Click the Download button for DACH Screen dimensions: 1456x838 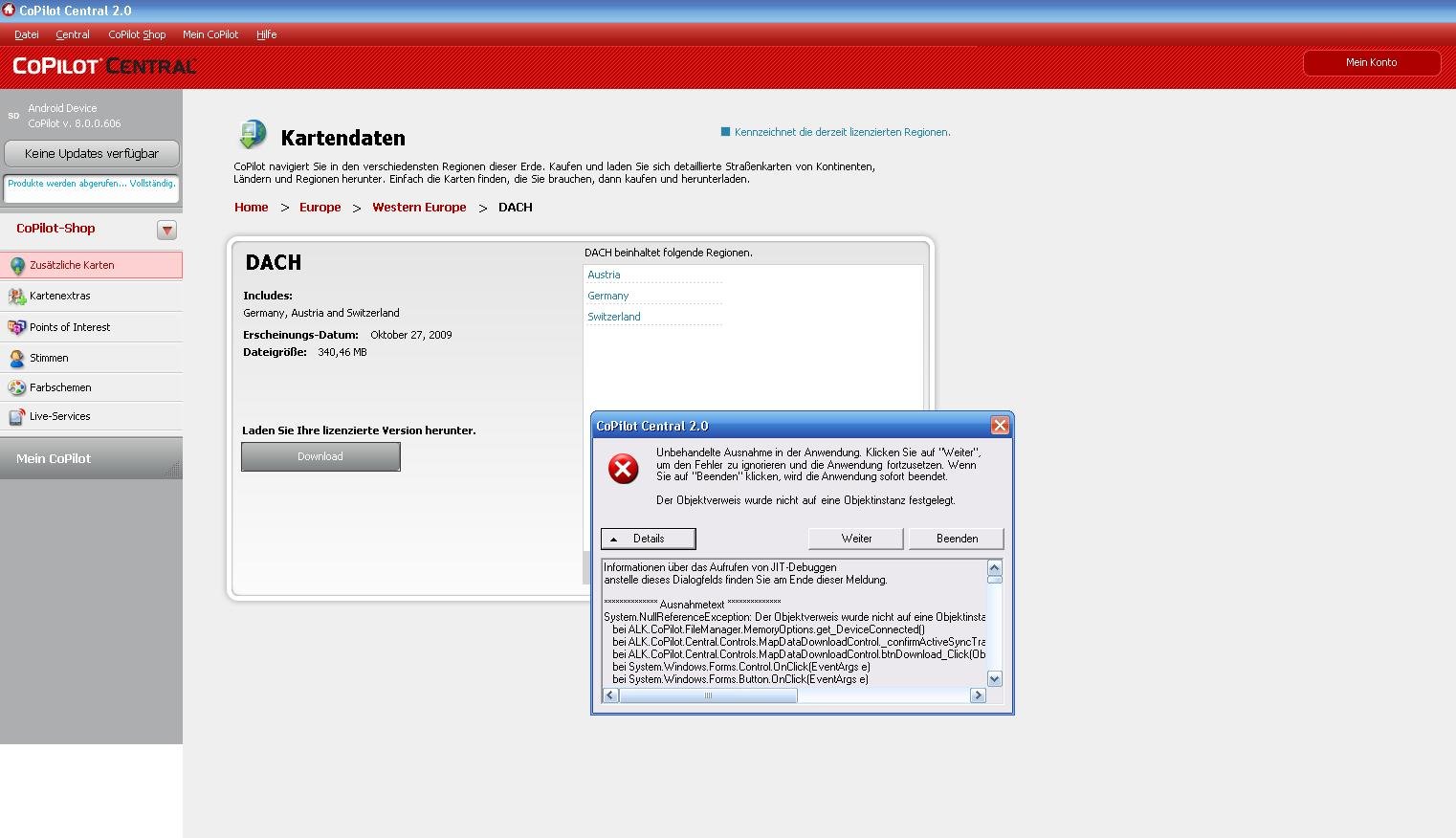320,456
